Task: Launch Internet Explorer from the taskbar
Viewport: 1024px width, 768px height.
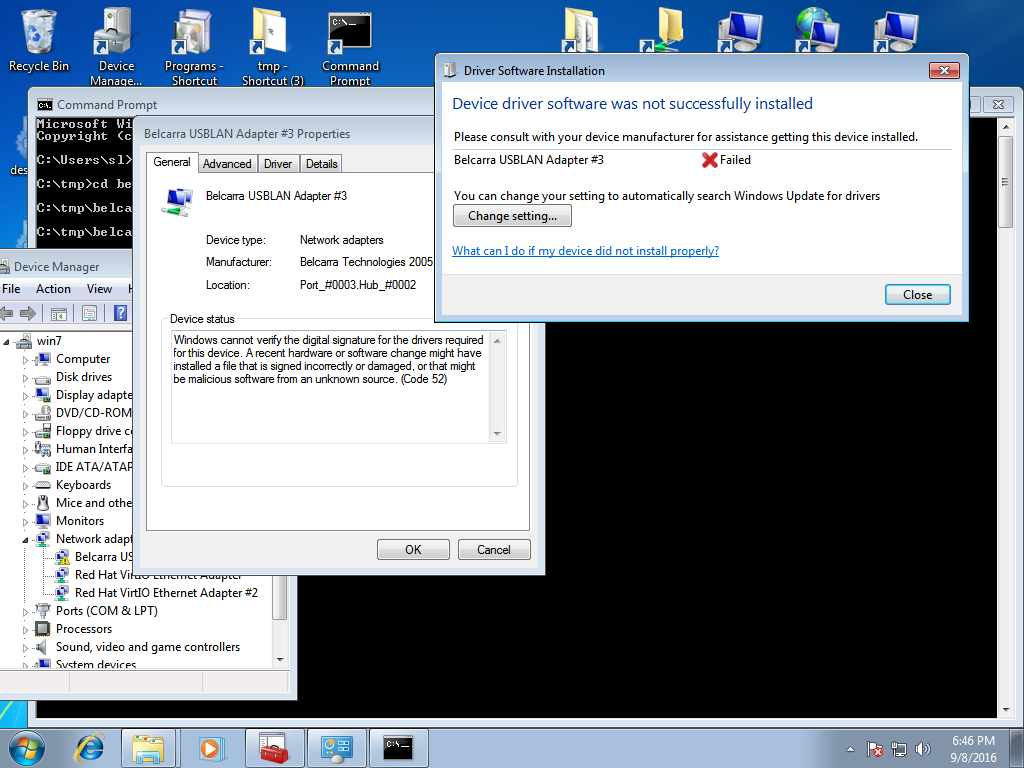Action: 89,748
